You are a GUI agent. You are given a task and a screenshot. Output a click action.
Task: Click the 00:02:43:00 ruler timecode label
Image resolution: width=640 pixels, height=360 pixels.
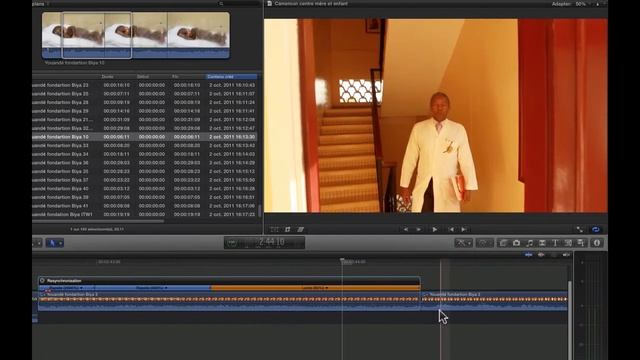[109, 262]
